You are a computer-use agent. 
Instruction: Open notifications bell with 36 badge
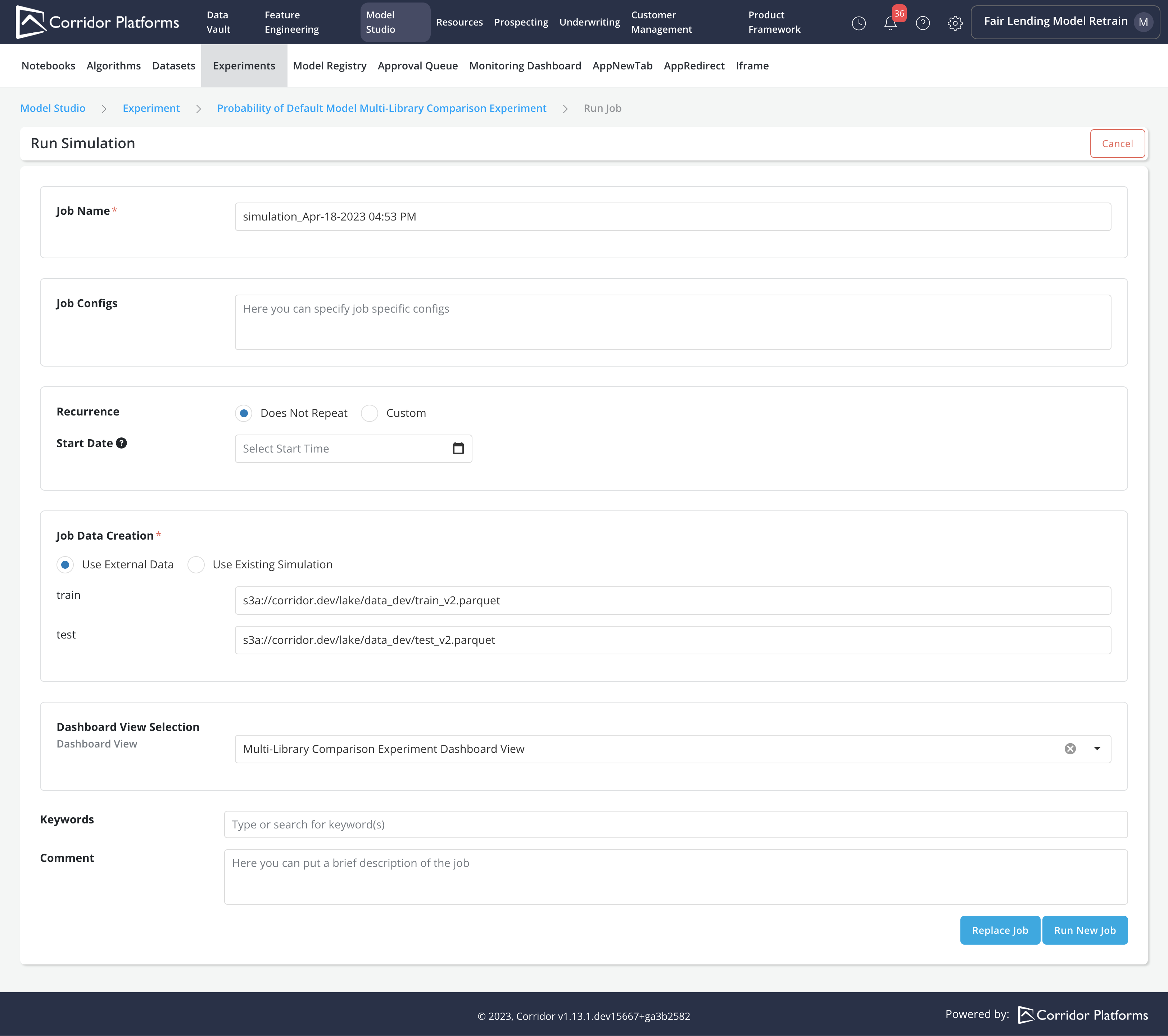click(x=890, y=23)
